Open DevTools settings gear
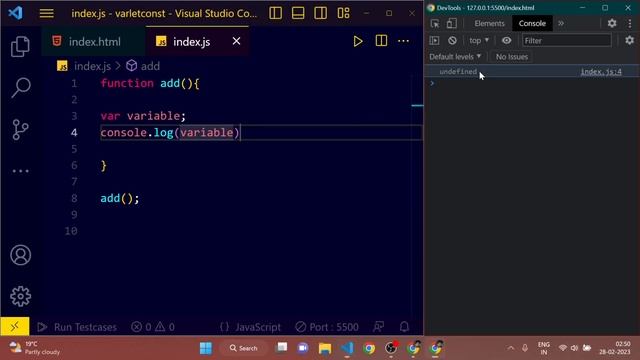640x360 pixels. (612, 23)
